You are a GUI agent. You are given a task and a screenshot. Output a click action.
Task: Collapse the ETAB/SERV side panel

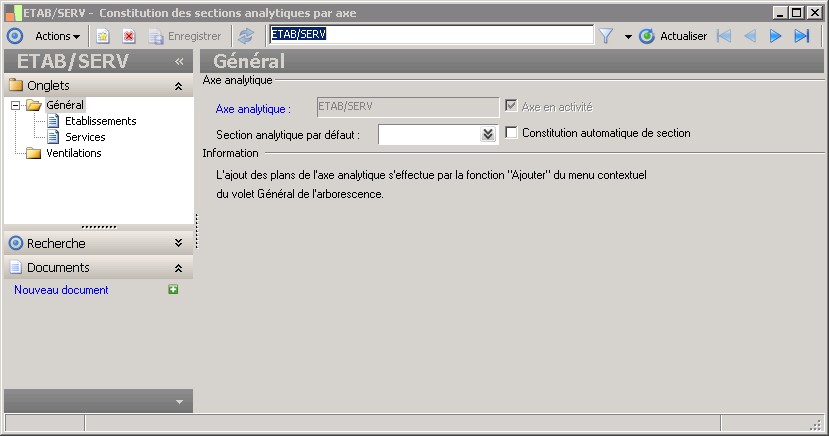tap(179, 61)
